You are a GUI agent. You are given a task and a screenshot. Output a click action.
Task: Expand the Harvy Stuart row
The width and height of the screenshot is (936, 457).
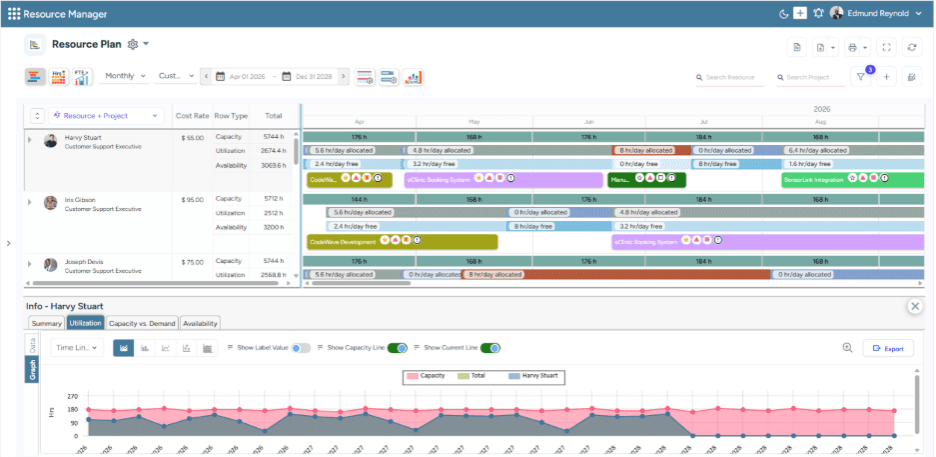pyautogui.click(x=29, y=140)
